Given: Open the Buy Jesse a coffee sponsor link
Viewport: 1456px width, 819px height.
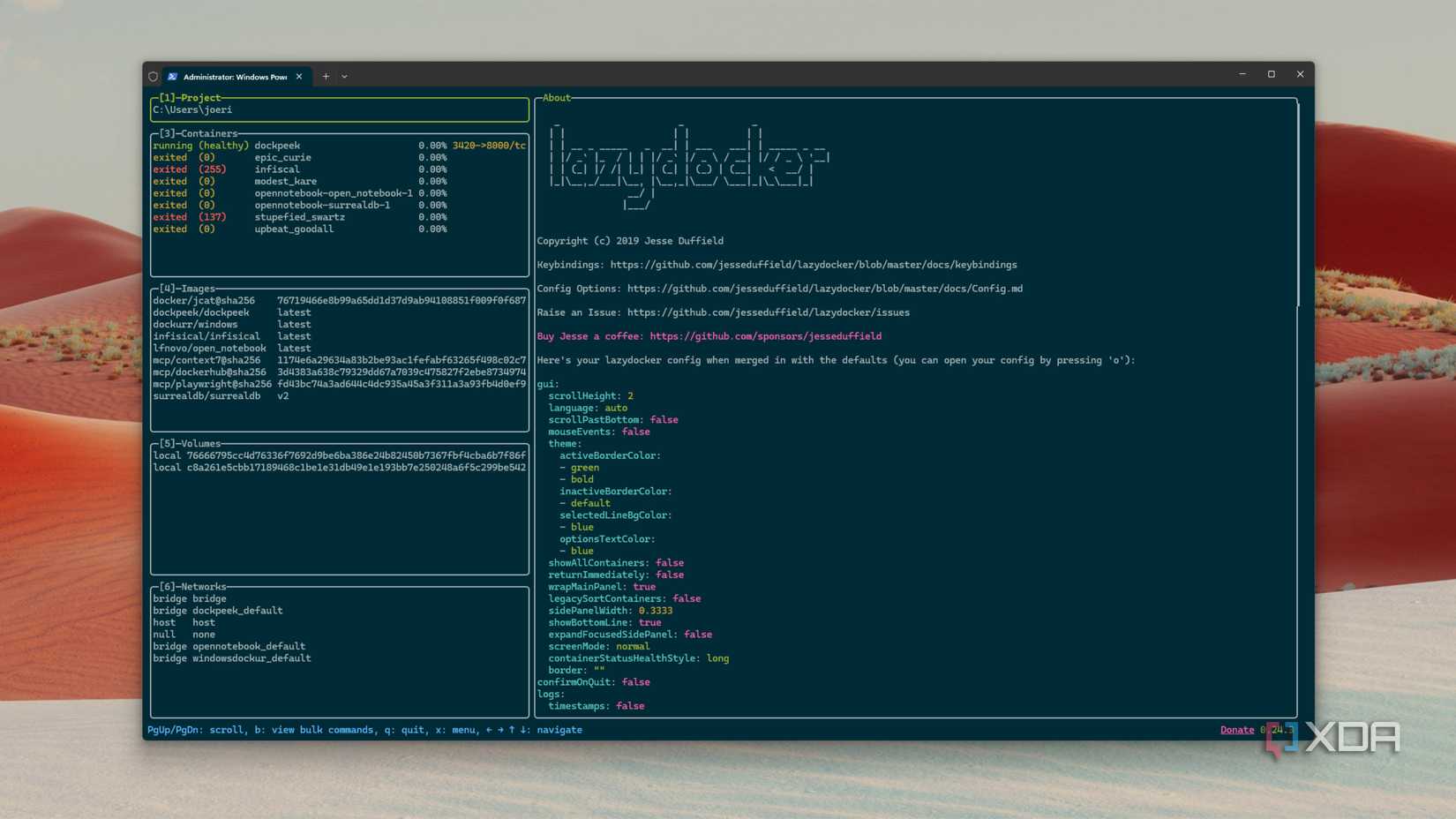Looking at the screenshot, I should click(x=764, y=336).
